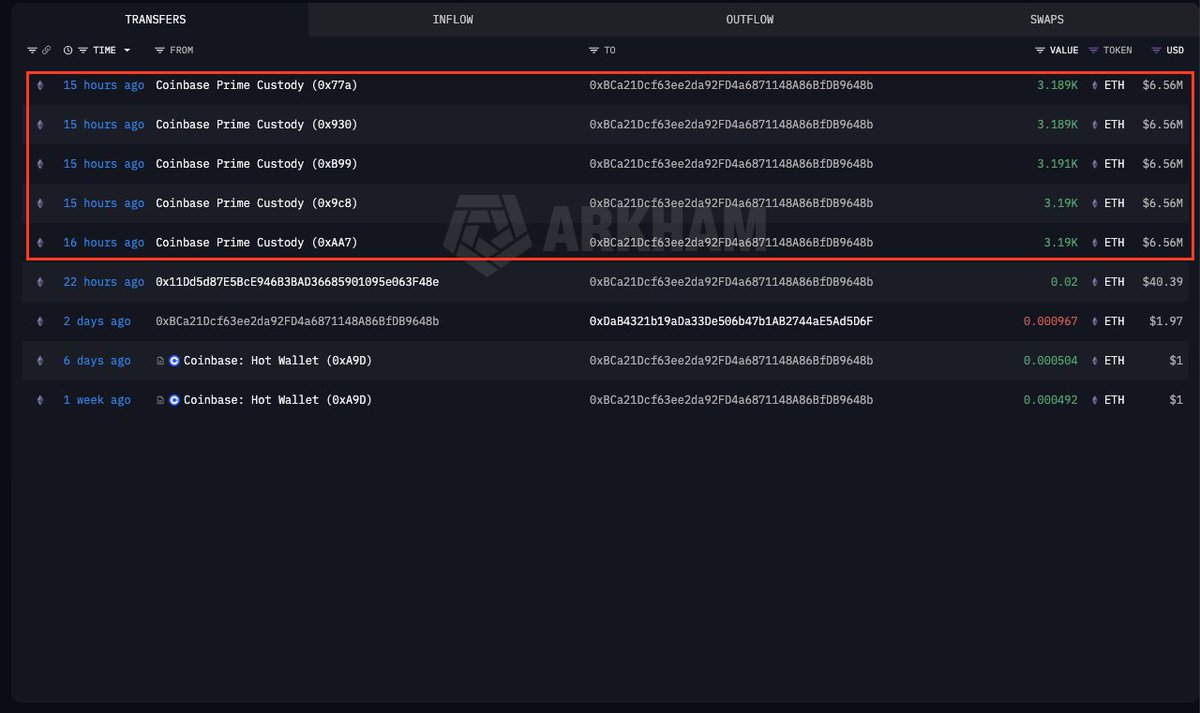Click the TOKEN column header label
Screen dimensions: 1200x713
(x=1118, y=50)
